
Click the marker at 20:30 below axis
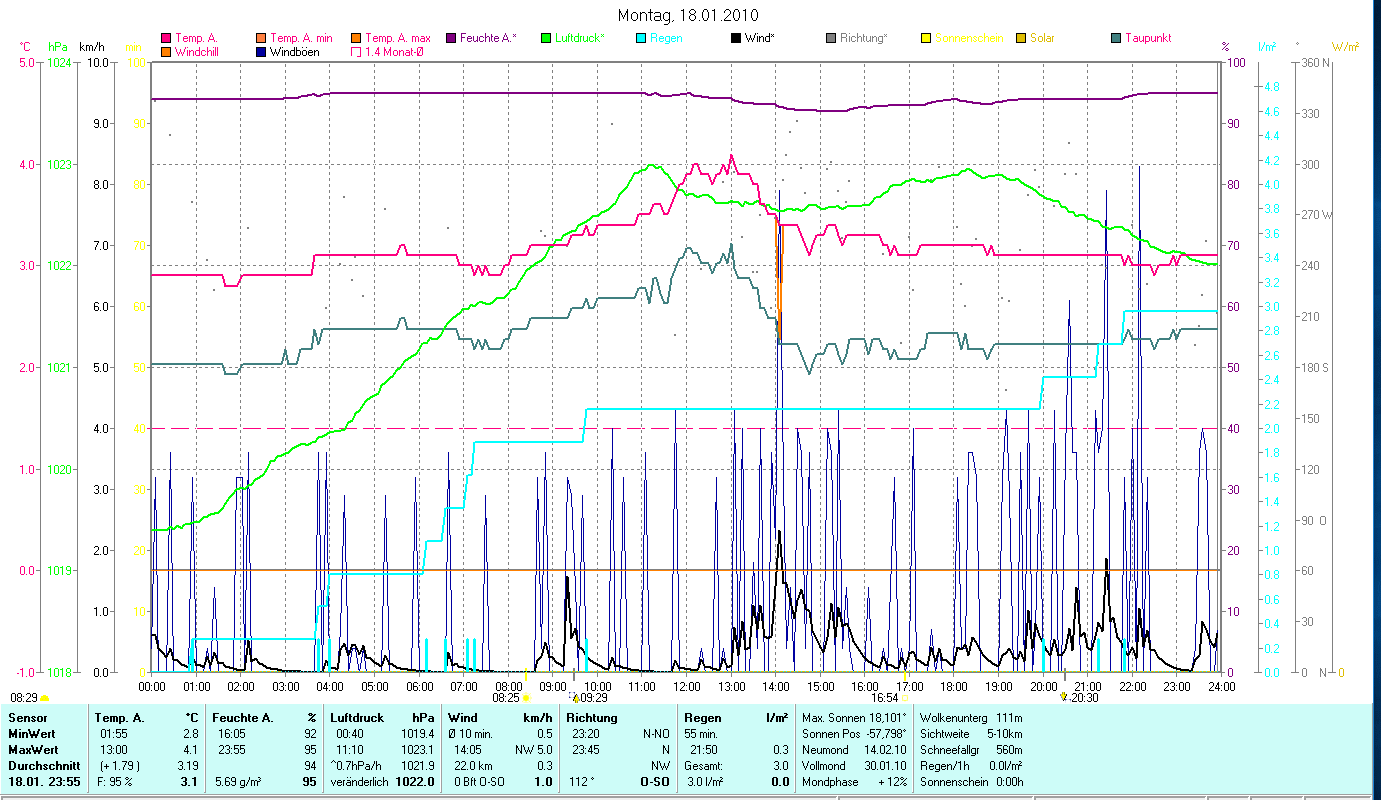click(x=1064, y=697)
